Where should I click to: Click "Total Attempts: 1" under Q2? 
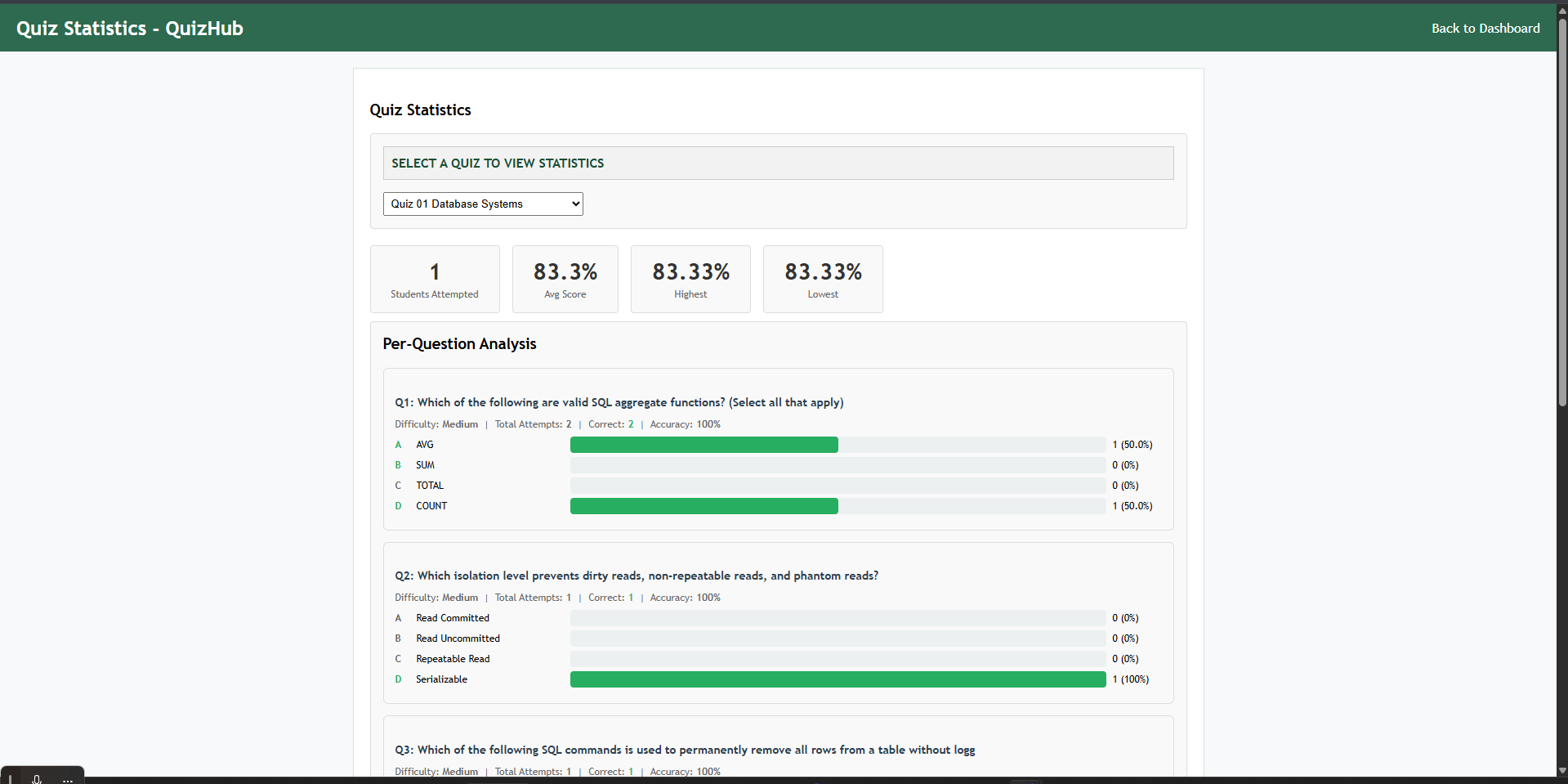point(533,598)
